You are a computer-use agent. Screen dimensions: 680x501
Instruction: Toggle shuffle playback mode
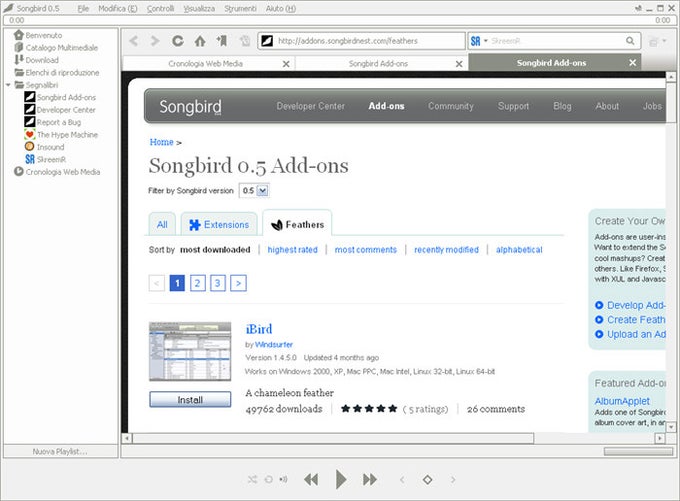coord(252,480)
